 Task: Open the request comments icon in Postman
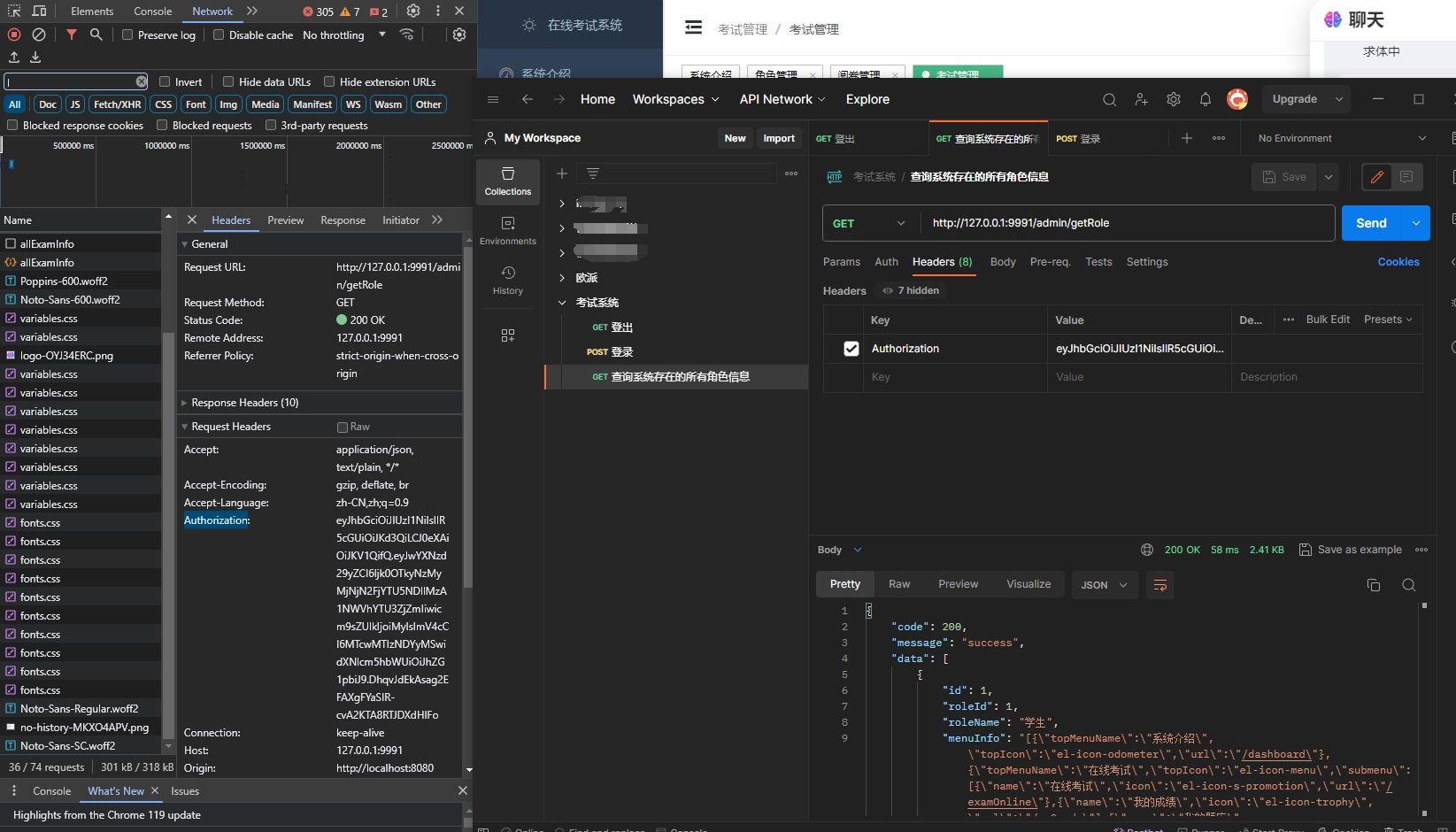pyautogui.click(x=1406, y=177)
